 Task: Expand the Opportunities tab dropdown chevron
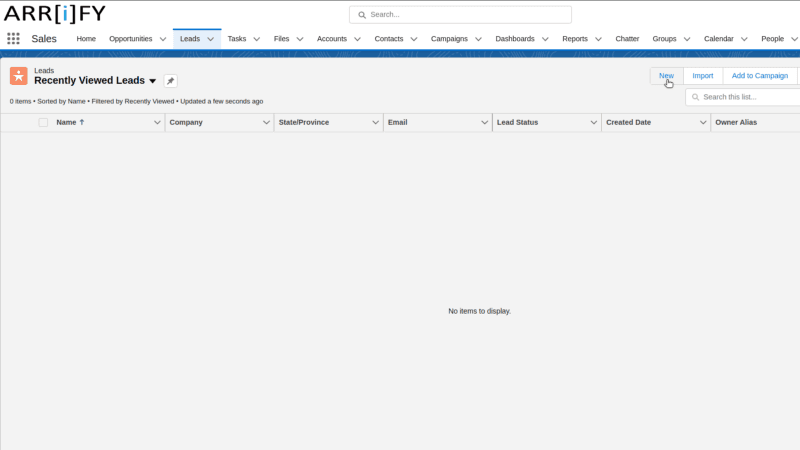coord(163,39)
